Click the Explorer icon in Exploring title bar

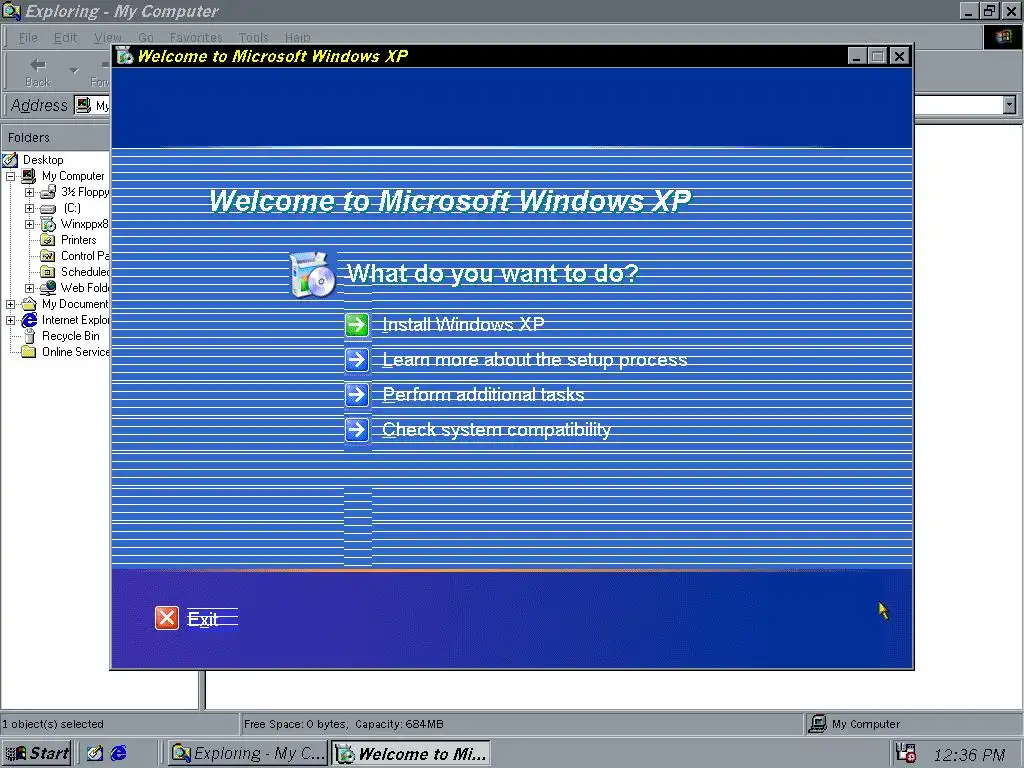(11, 11)
